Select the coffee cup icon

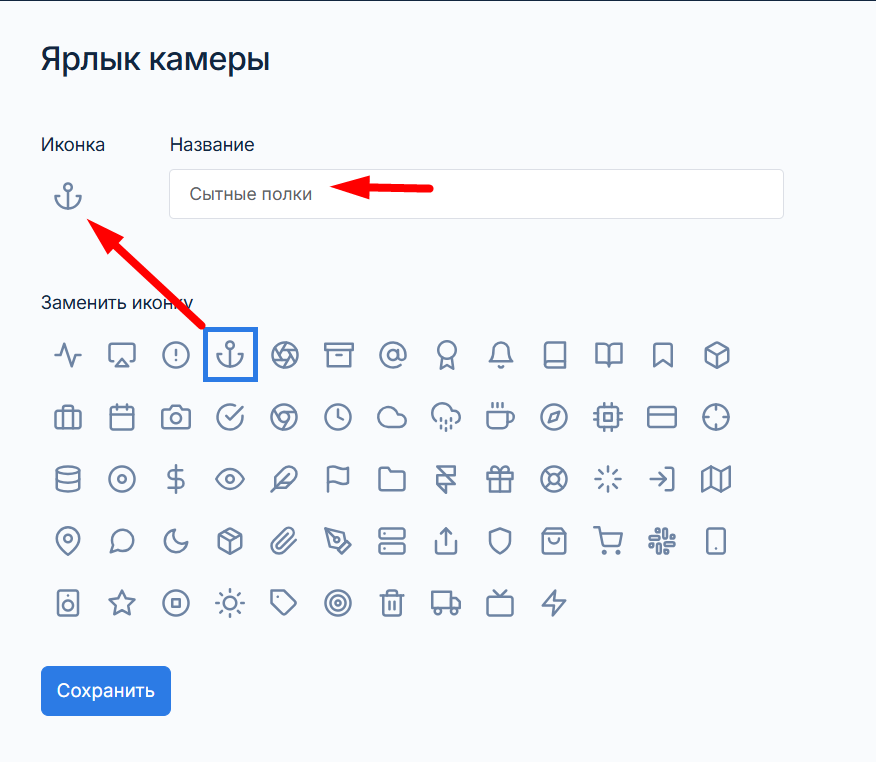click(x=500, y=416)
